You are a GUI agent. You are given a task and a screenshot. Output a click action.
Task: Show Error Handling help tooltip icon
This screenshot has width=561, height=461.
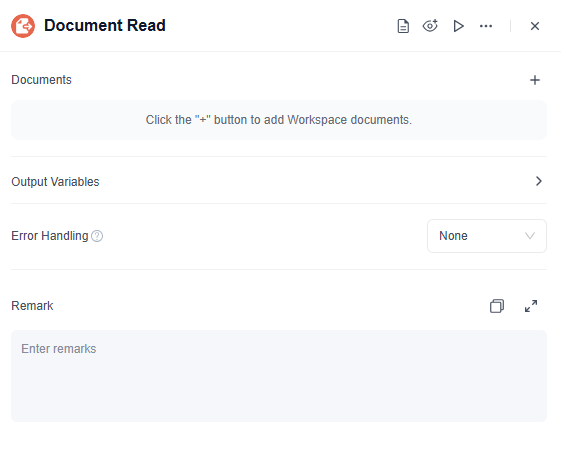click(97, 236)
